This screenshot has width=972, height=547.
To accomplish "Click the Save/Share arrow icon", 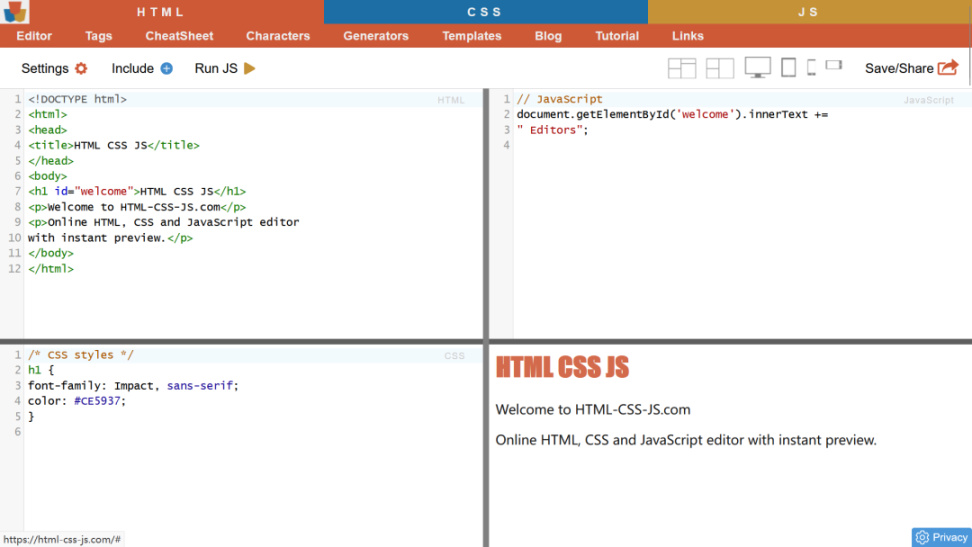I will (x=948, y=68).
